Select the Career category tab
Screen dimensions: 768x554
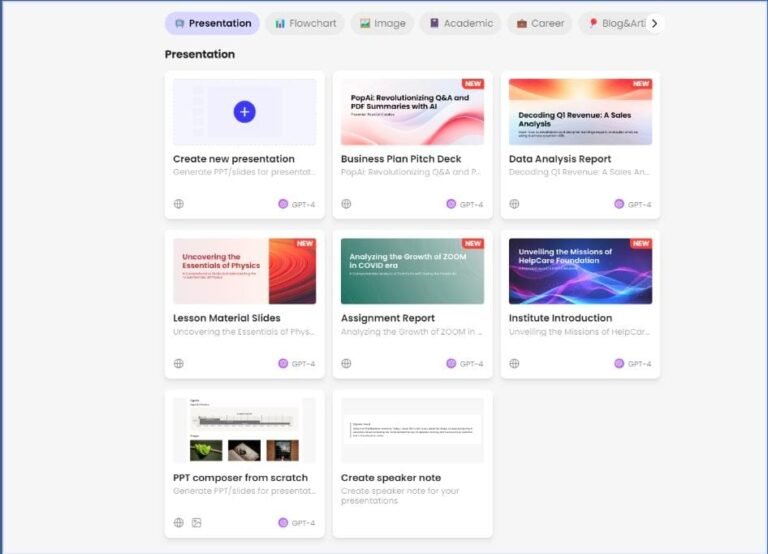click(x=540, y=23)
